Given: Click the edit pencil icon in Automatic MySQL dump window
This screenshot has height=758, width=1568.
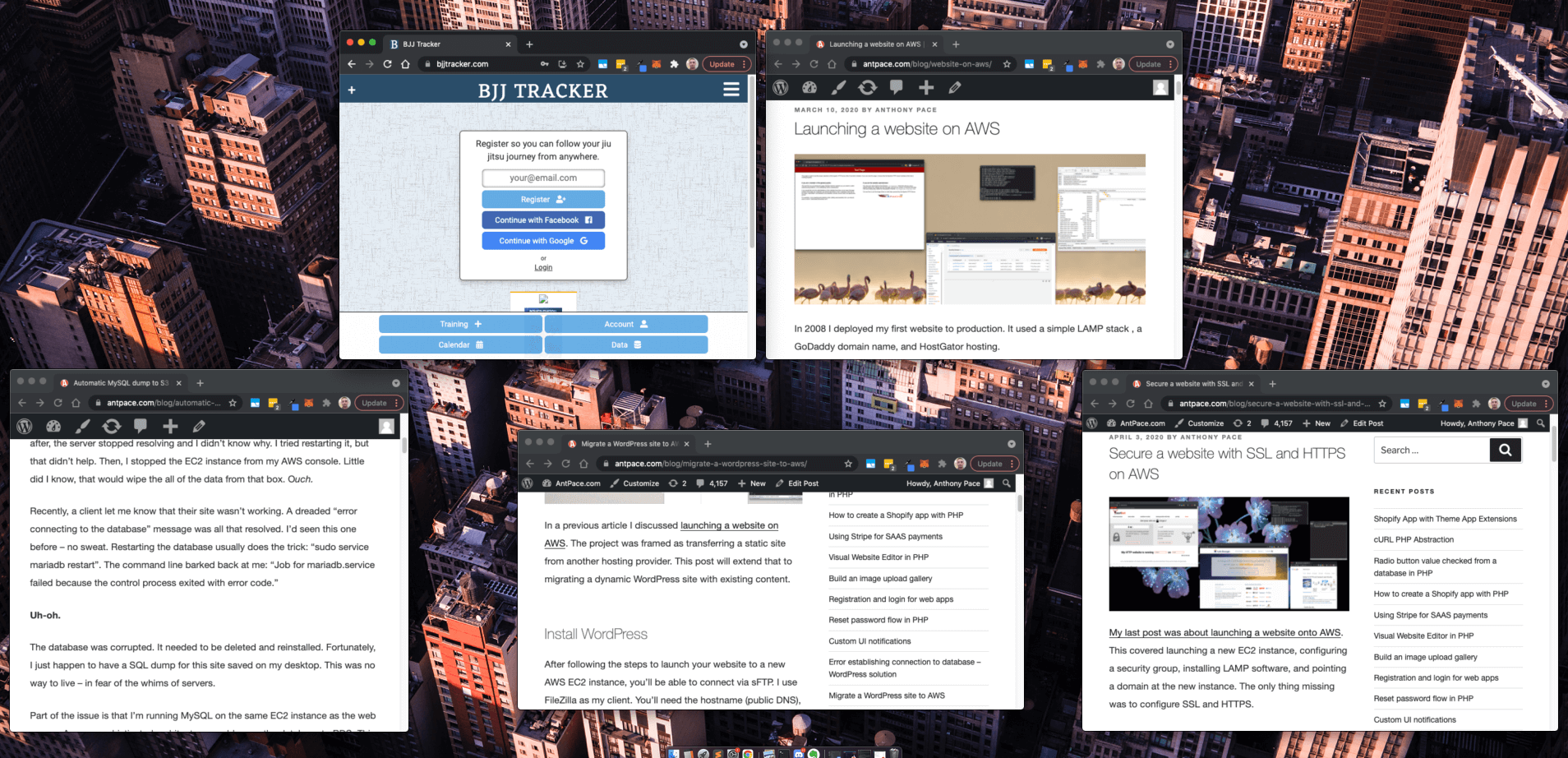Looking at the screenshot, I should [x=199, y=426].
